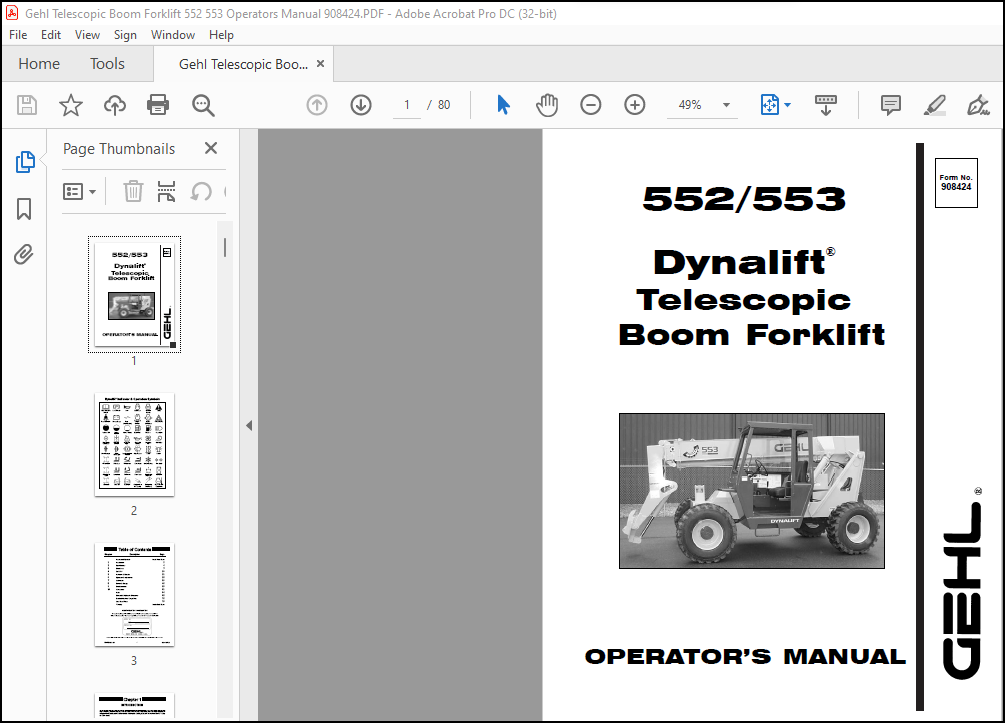Viewport: 1005px width, 723px height.
Task: Print the document with printer icon
Action: (158, 105)
